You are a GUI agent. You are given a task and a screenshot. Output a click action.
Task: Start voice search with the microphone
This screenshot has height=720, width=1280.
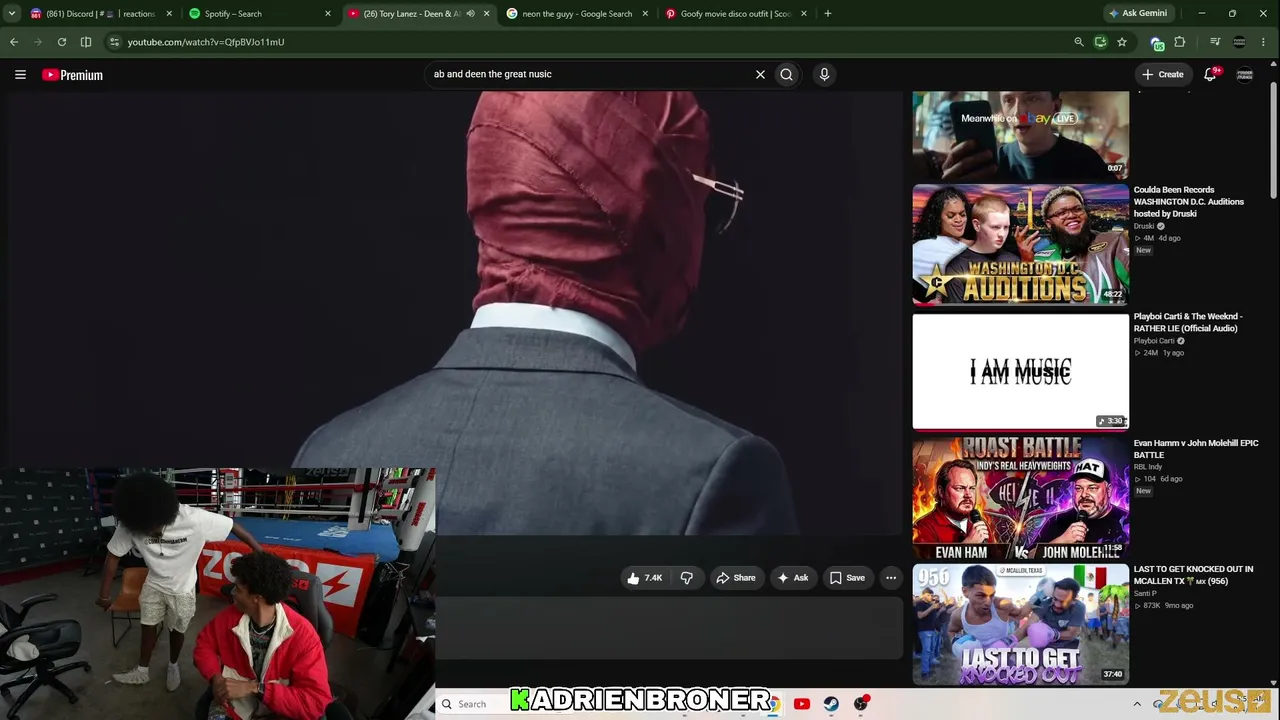(x=824, y=74)
